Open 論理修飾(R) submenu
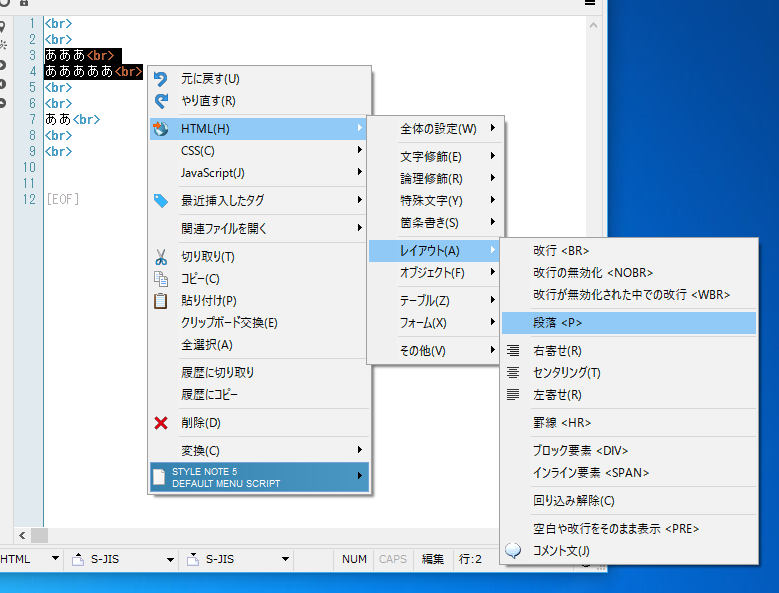 pos(435,178)
